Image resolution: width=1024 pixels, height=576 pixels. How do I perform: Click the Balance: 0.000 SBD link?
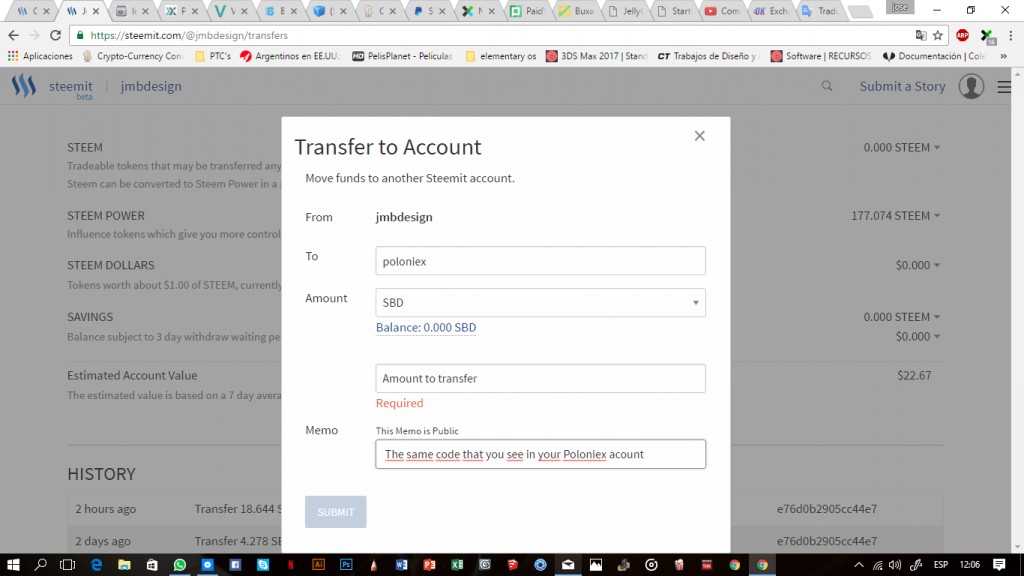coord(426,328)
